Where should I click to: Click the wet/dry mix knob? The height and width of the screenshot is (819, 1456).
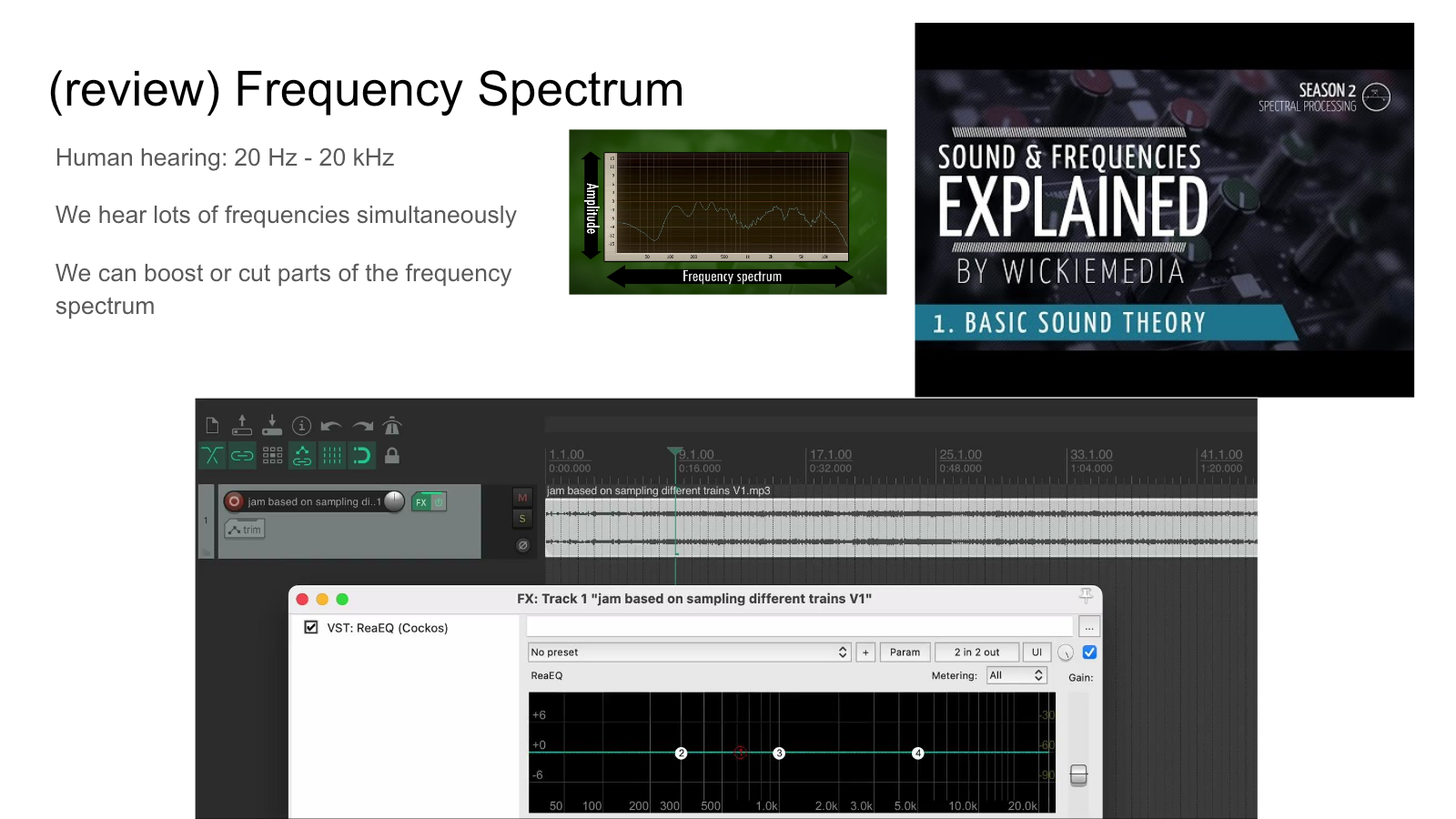1066,652
